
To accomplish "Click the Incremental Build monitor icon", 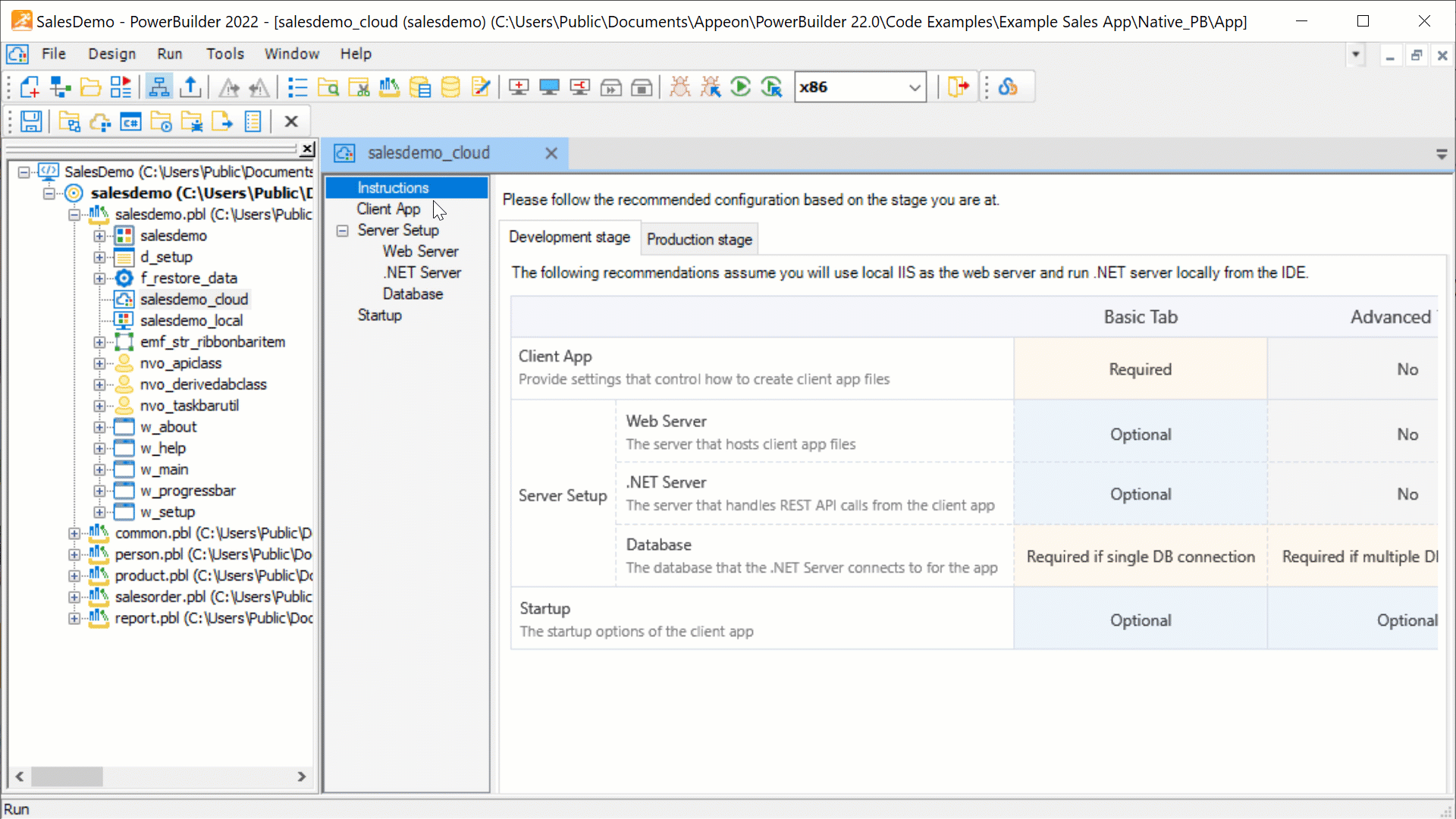I will [519, 87].
